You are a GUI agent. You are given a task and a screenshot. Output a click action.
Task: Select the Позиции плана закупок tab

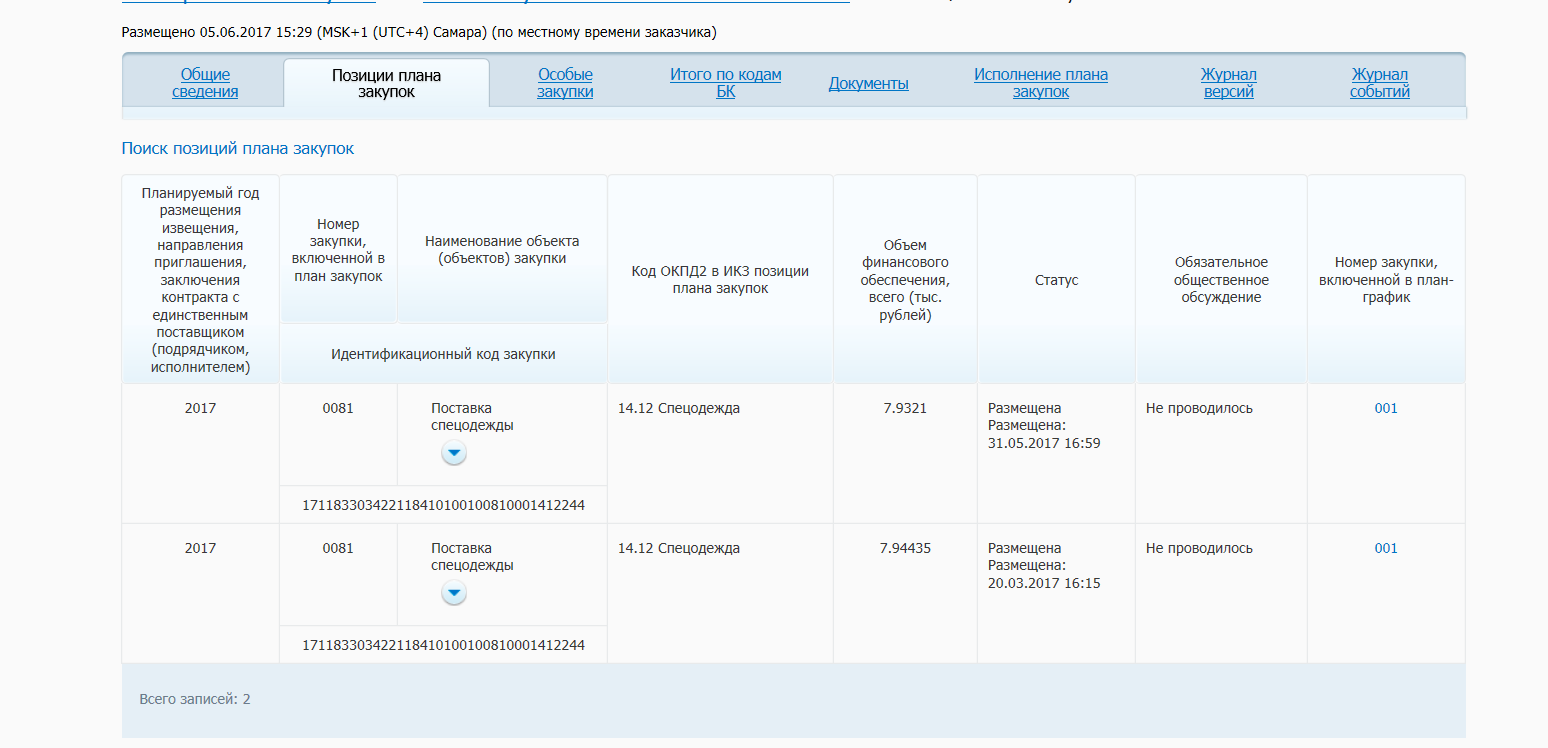386,83
